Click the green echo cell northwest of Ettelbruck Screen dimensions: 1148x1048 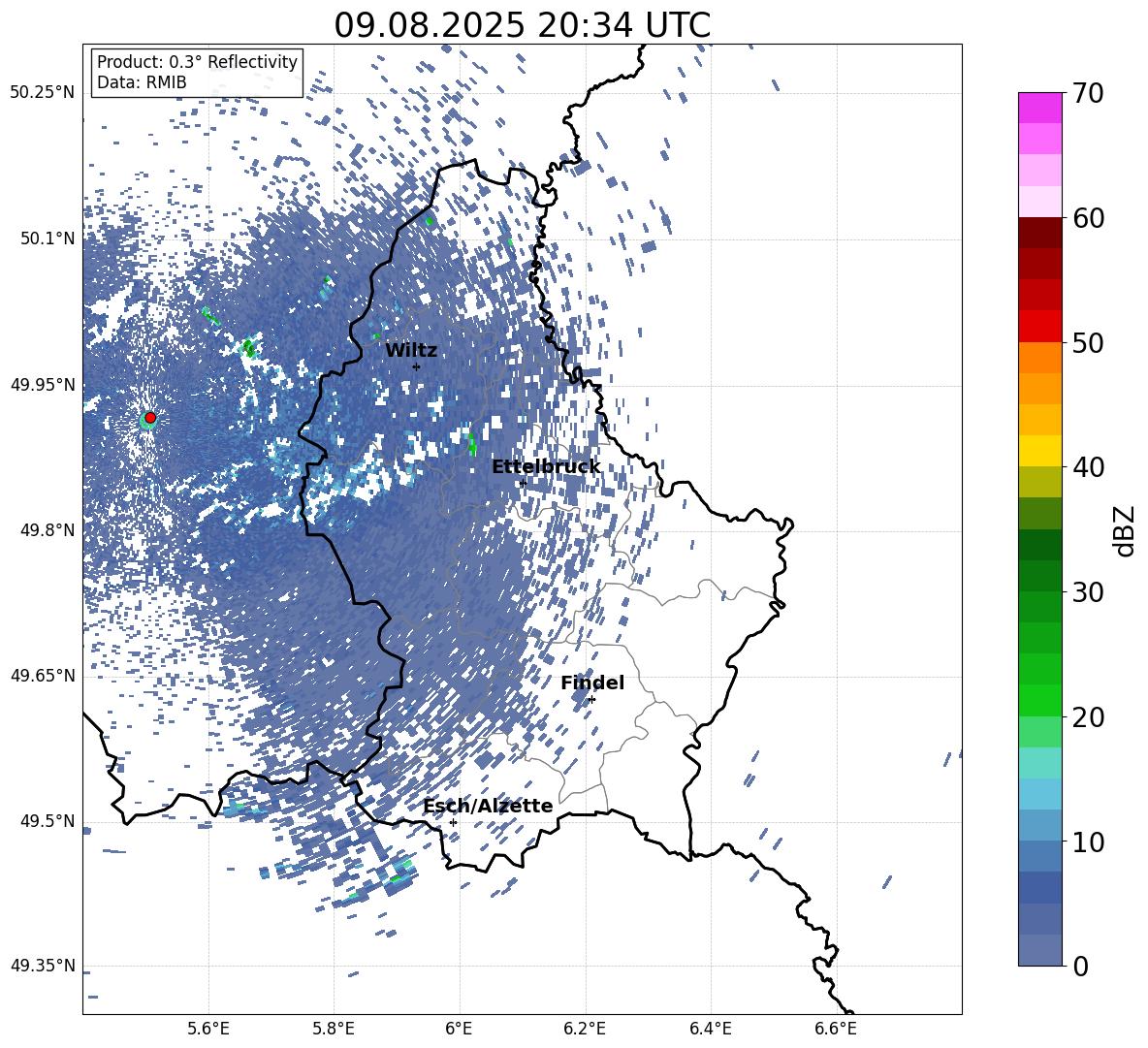[472, 443]
